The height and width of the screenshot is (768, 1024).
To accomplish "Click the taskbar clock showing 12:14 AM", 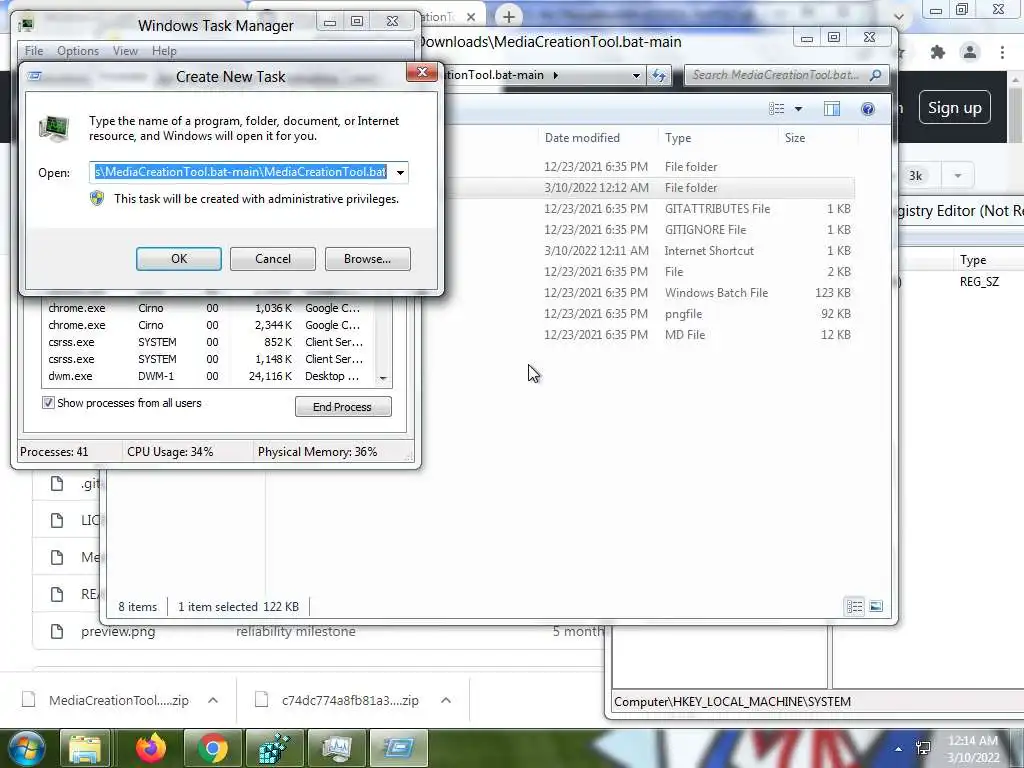I will click(x=973, y=748).
